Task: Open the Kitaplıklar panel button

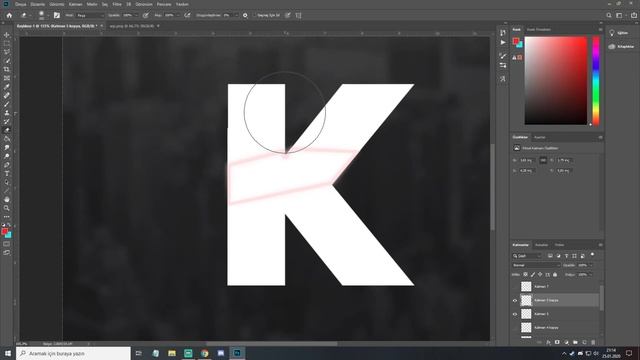Action: pos(621,47)
